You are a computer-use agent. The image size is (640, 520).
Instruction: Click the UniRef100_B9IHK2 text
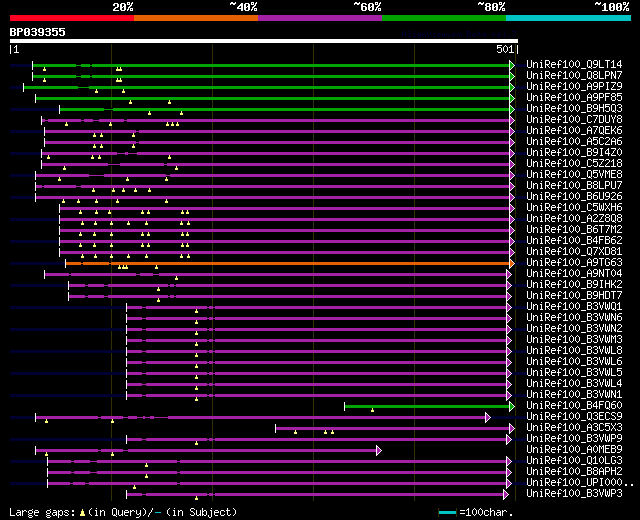(x=574, y=285)
